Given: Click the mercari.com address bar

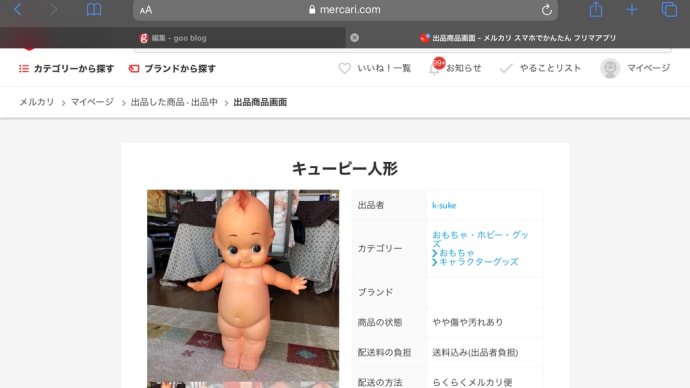Looking at the screenshot, I should coord(345,10).
